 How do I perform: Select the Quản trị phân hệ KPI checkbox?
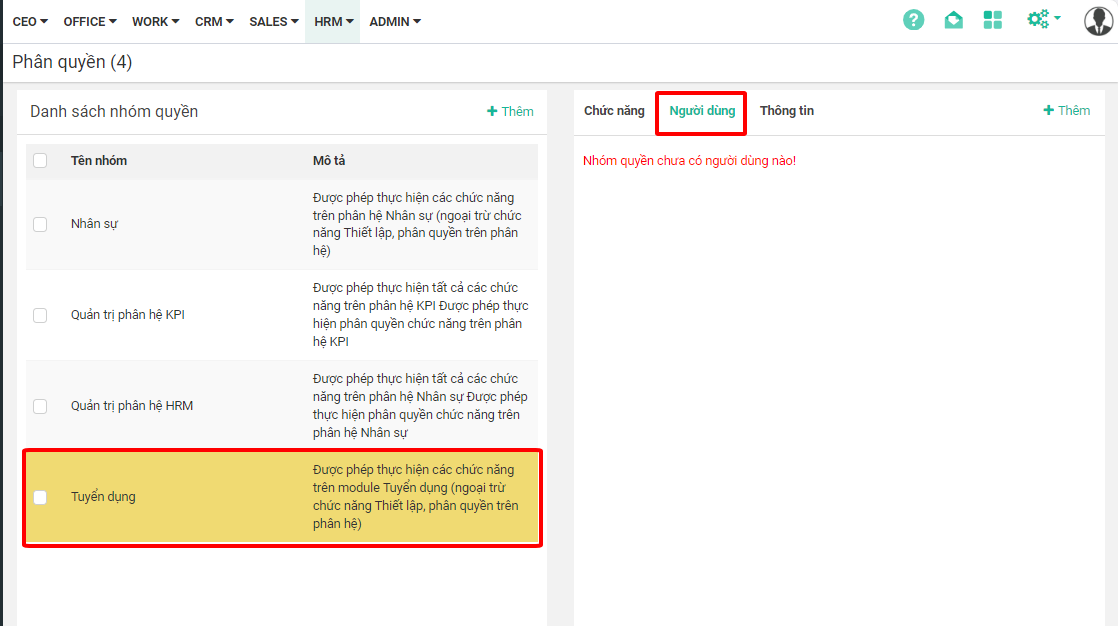point(40,315)
